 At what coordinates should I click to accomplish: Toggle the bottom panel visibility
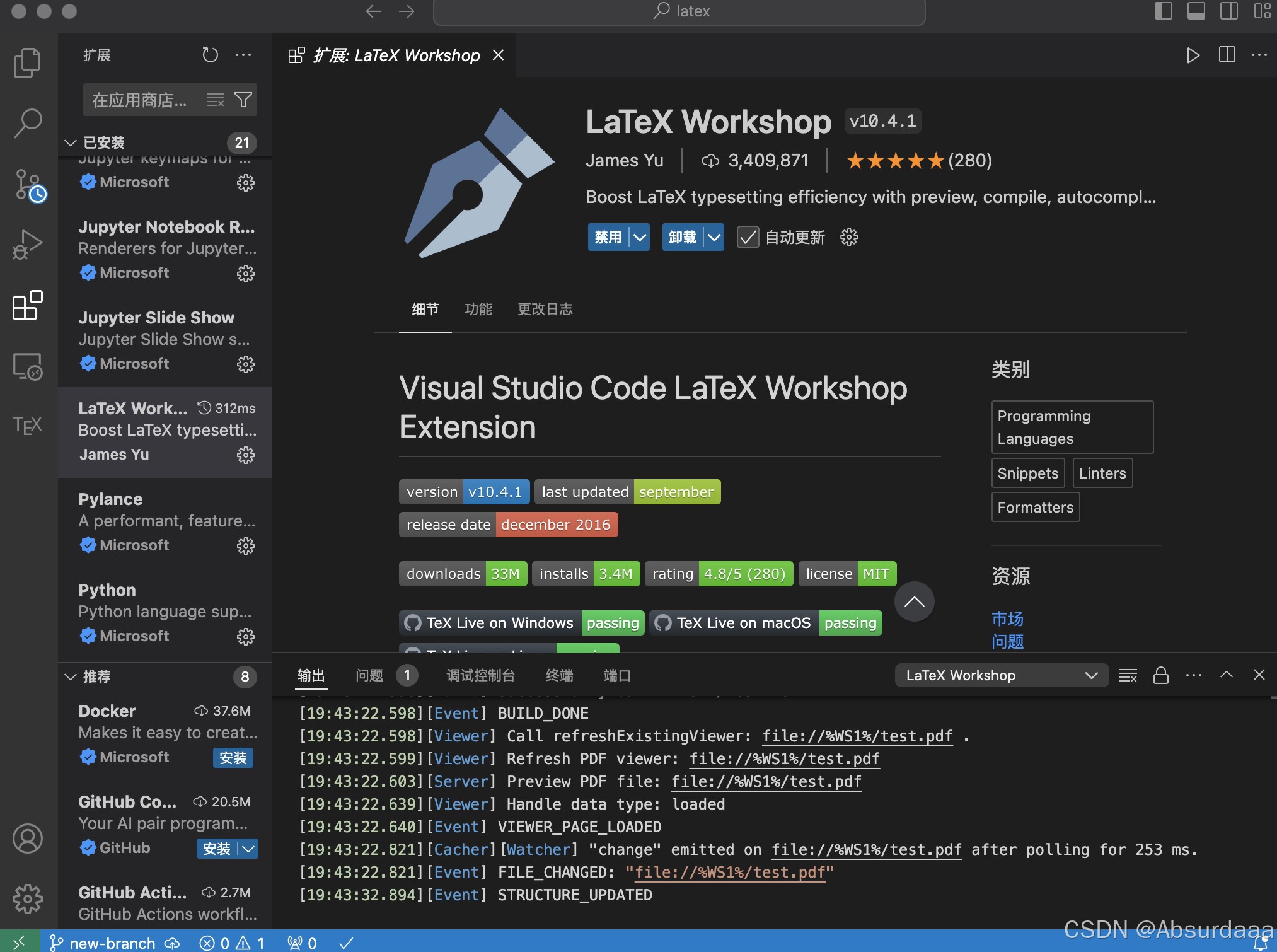1196,11
